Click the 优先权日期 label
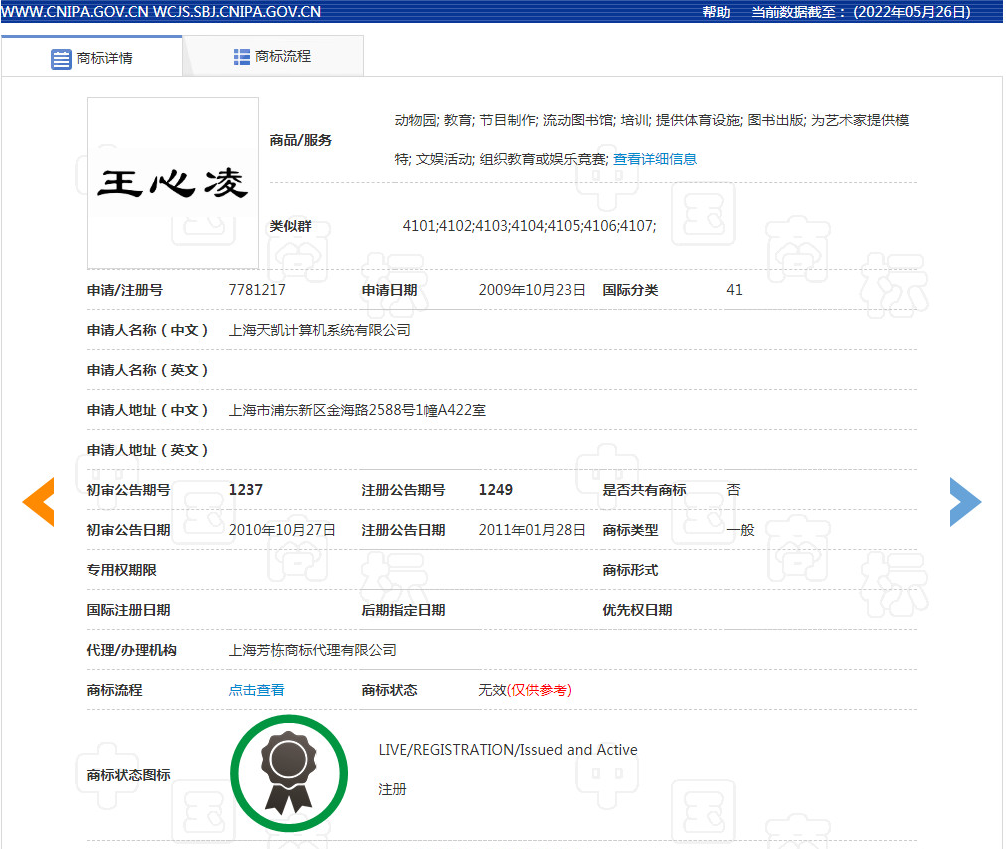The width and height of the screenshot is (1007, 849). [637, 609]
